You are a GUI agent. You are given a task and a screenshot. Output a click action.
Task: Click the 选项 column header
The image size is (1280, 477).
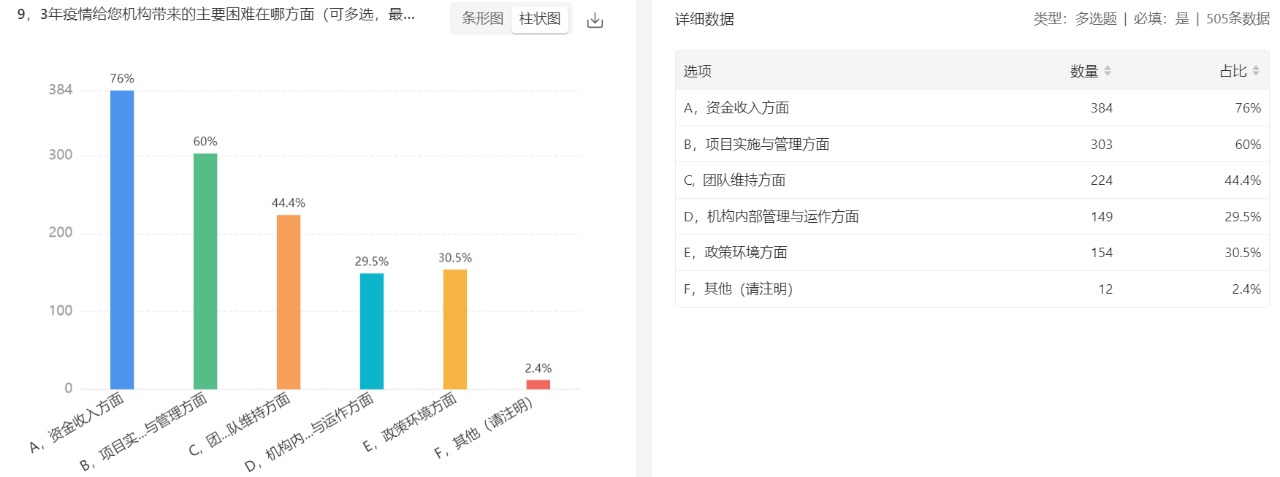697,71
